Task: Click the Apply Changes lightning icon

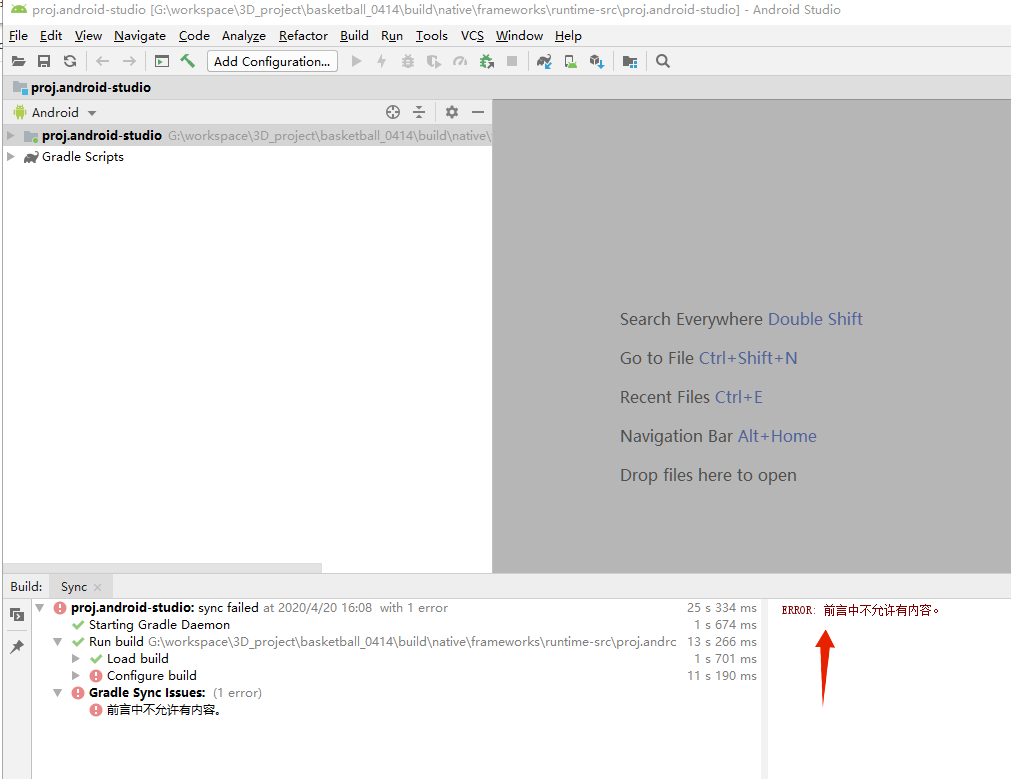Action: [382, 61]
